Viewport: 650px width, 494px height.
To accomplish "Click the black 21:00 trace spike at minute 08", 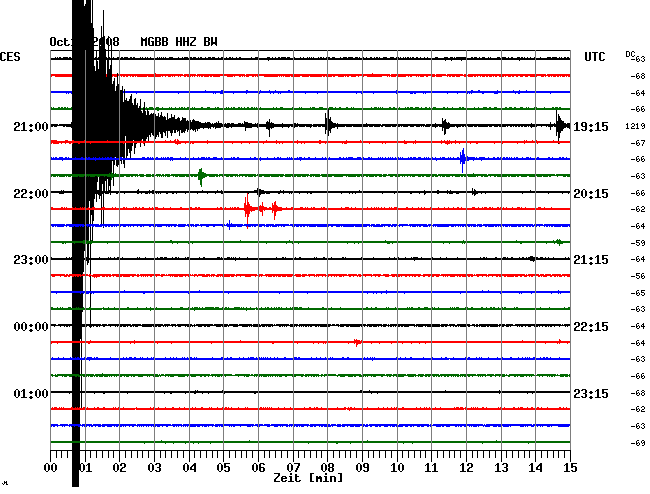I will click(x=329, y=124).
